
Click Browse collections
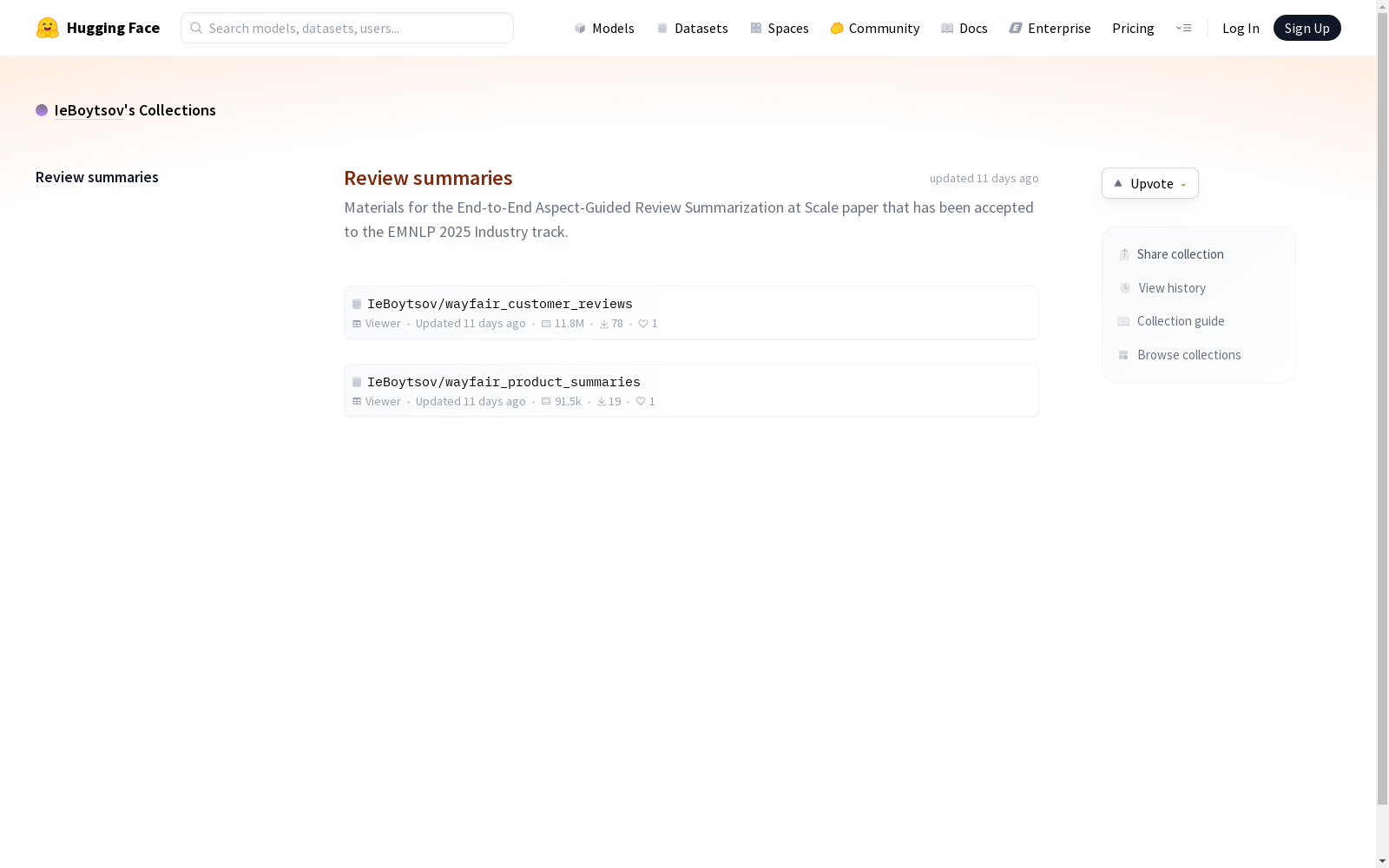tap(1180, 355)
